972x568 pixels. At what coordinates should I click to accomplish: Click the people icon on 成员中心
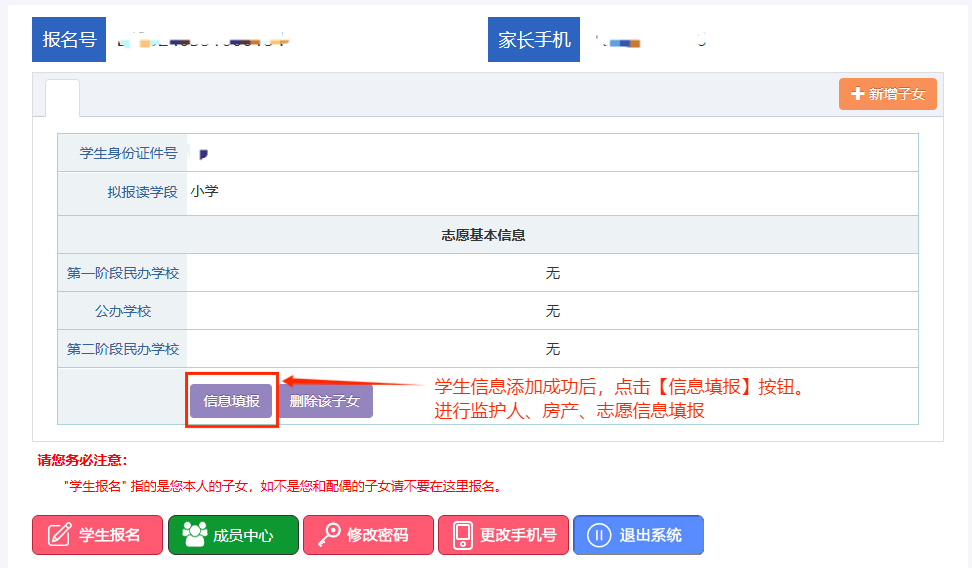point(194,535)
